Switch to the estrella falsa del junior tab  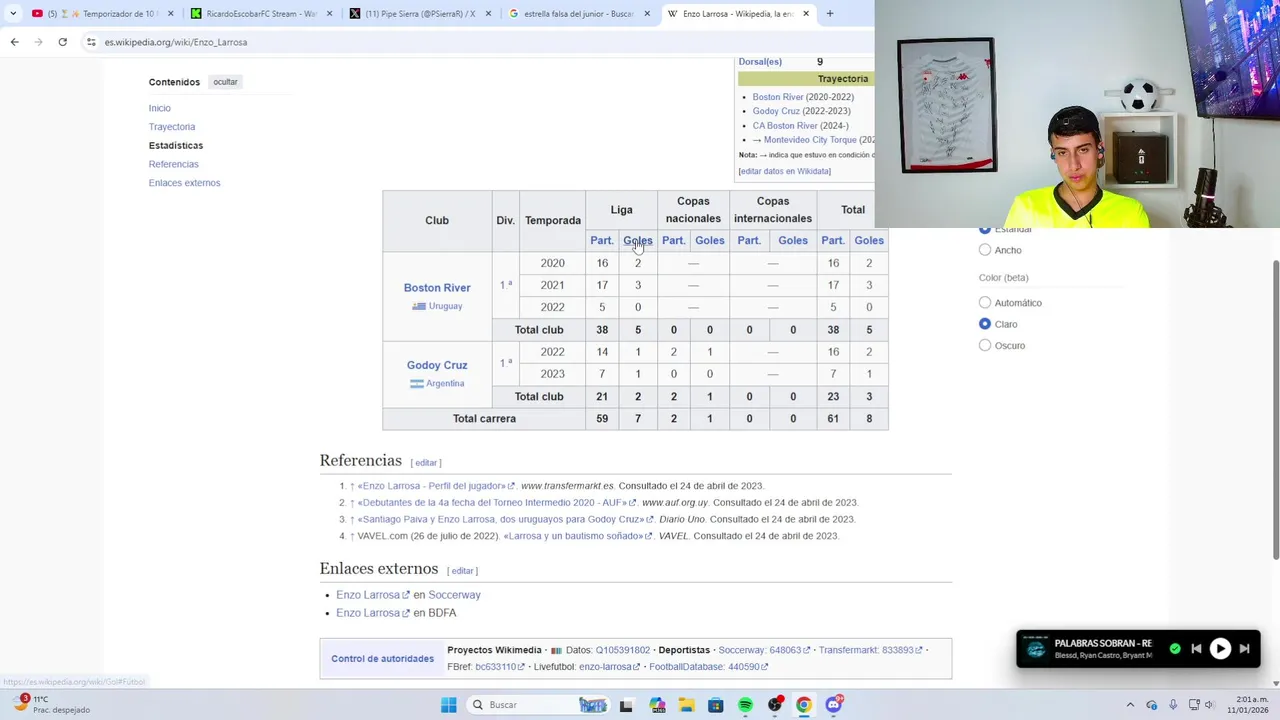pos(579,14)
